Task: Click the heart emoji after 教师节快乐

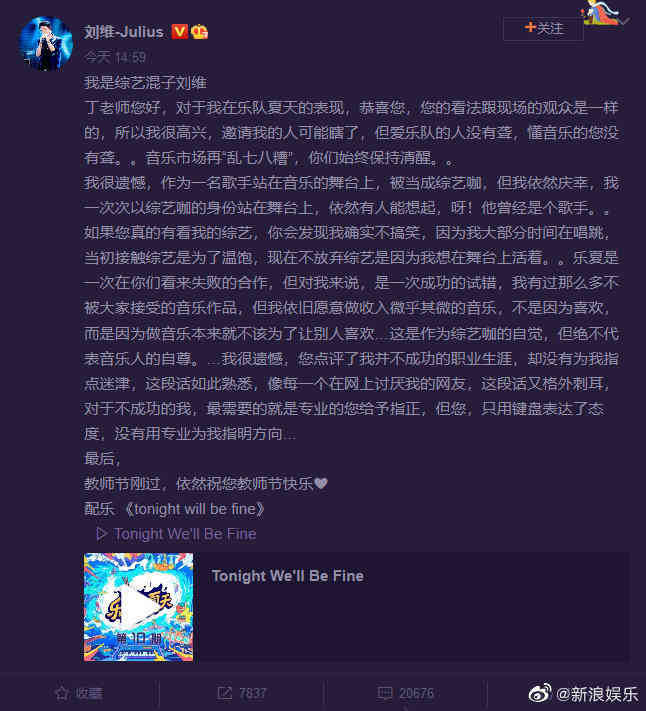Action: click(x=321, y=483)
